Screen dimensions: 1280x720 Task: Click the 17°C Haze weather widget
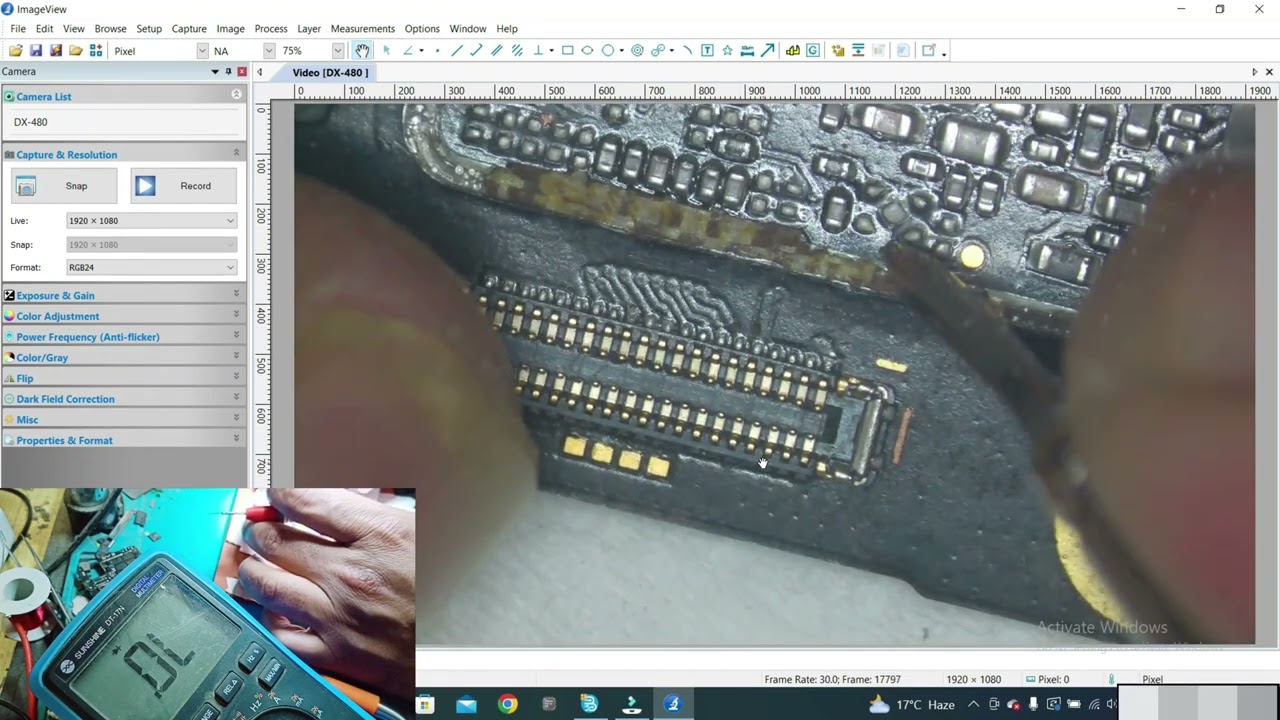click(x=911, y=704)
